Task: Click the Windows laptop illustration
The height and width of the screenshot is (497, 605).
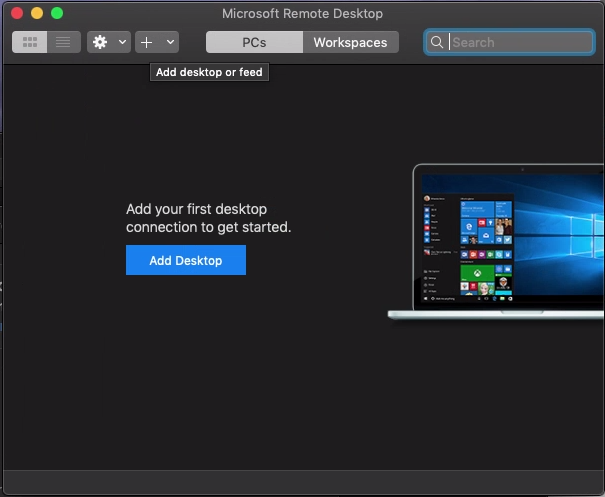Action: [x=496, y=242]
